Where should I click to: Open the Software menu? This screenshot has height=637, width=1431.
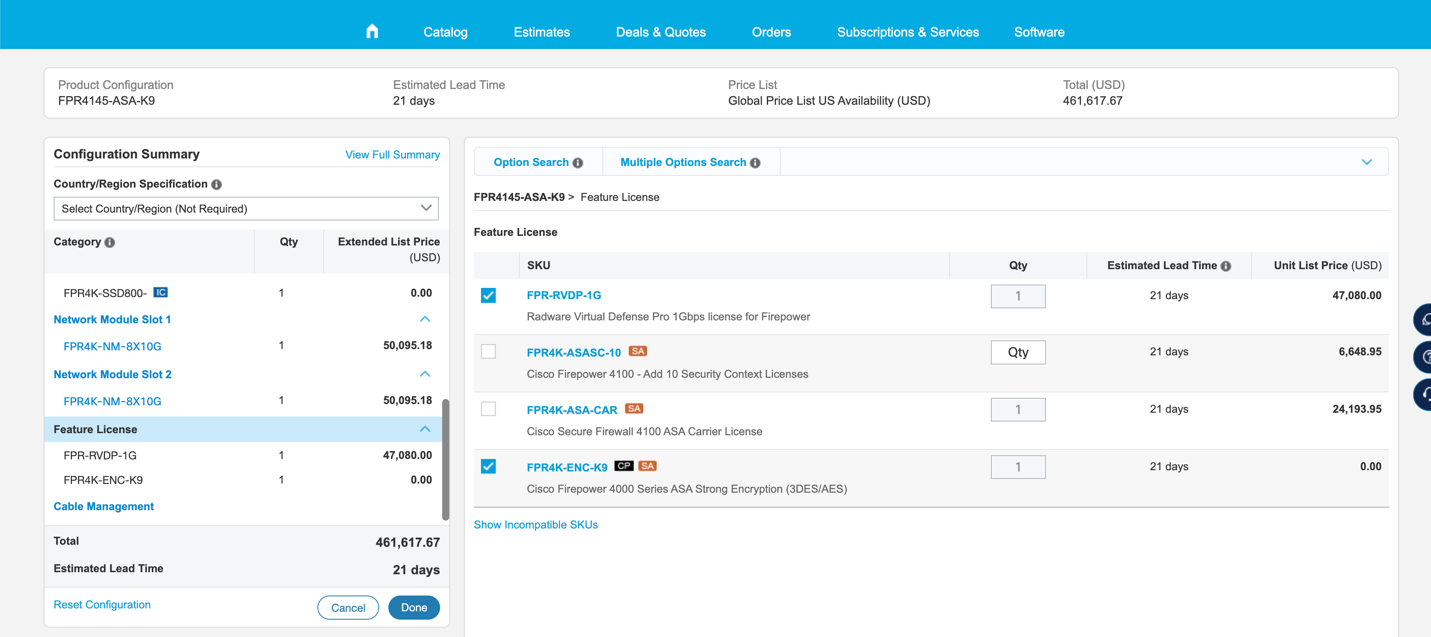coord(1039,32)
